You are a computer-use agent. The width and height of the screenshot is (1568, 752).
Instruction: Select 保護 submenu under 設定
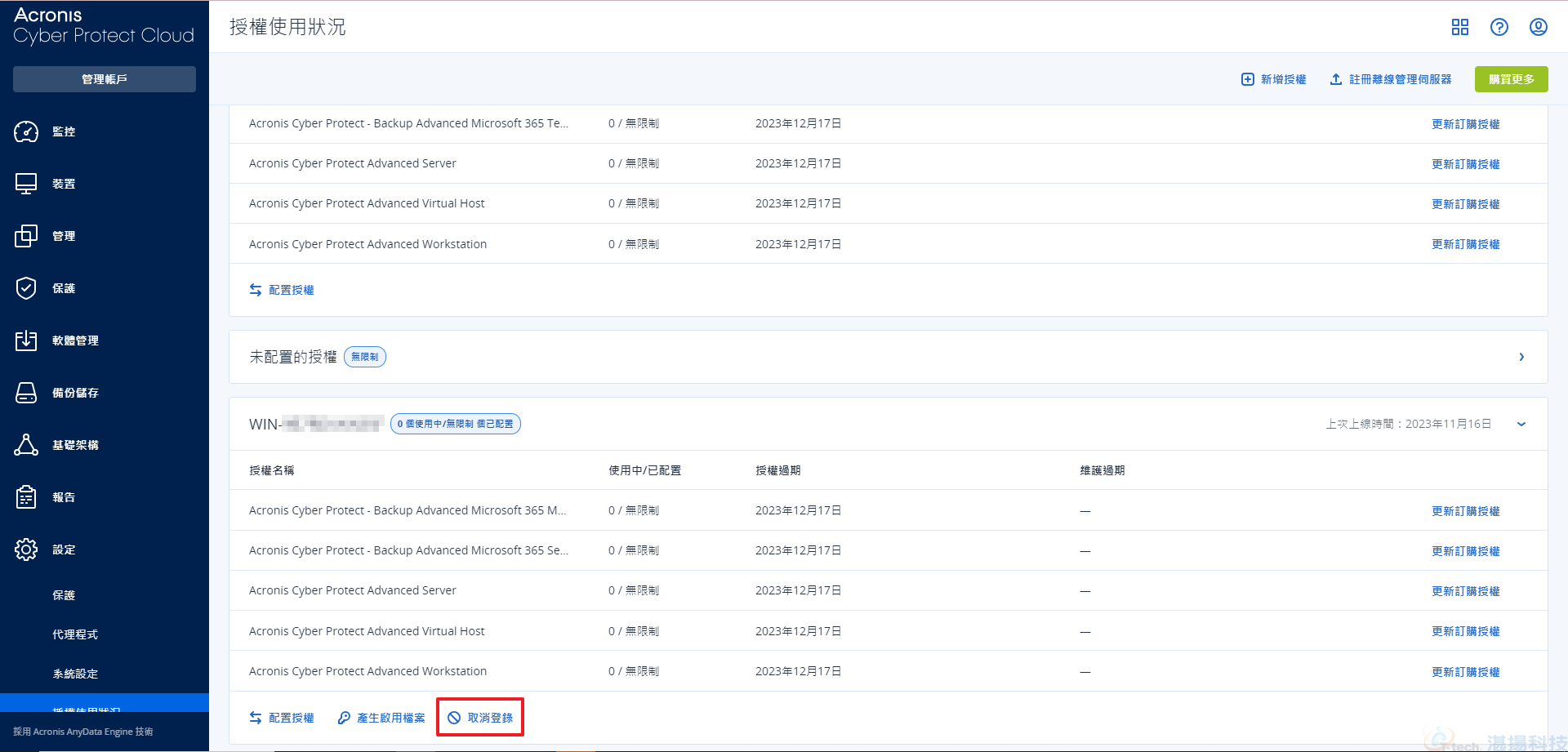pos(64,595)
